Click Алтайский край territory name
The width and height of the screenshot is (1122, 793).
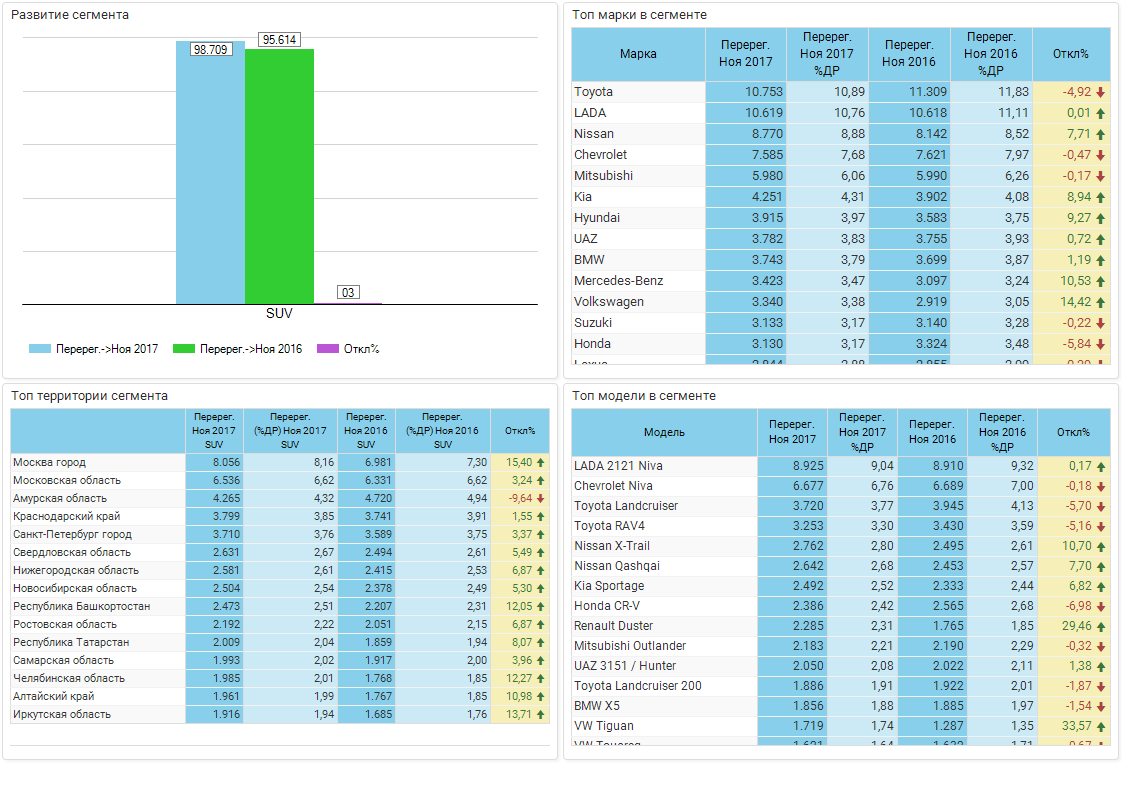[54, 696]
